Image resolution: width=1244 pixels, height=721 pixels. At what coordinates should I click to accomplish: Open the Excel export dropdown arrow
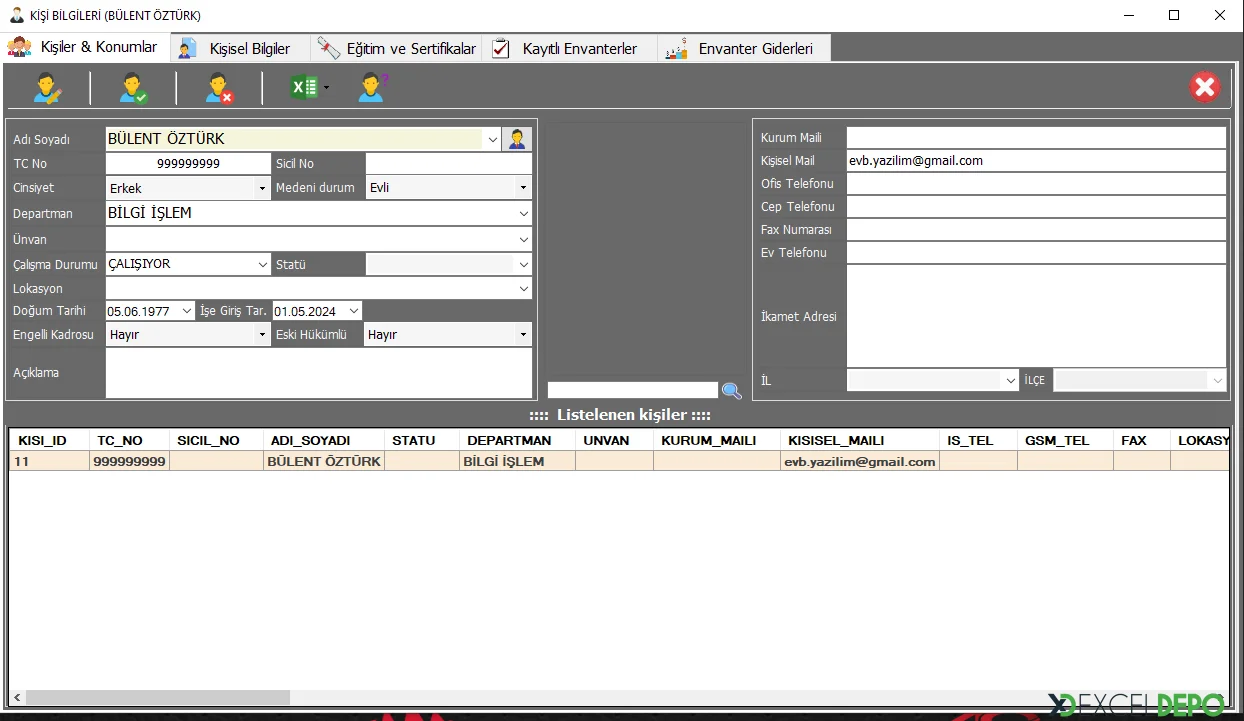click(326, 89)
